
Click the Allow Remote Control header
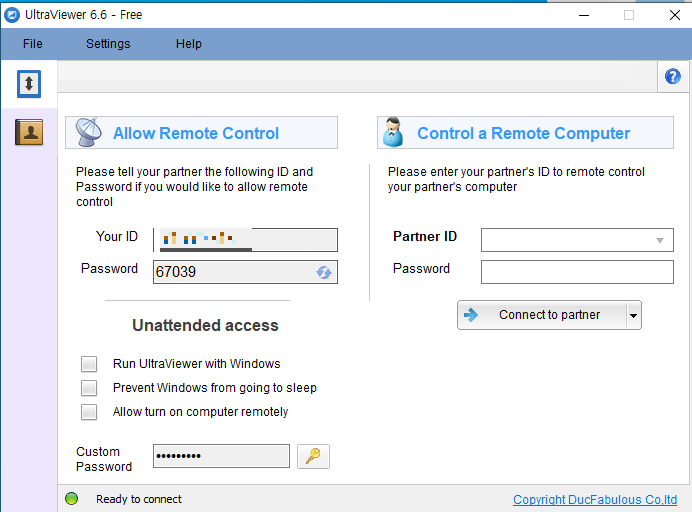(x=202, y=132)
